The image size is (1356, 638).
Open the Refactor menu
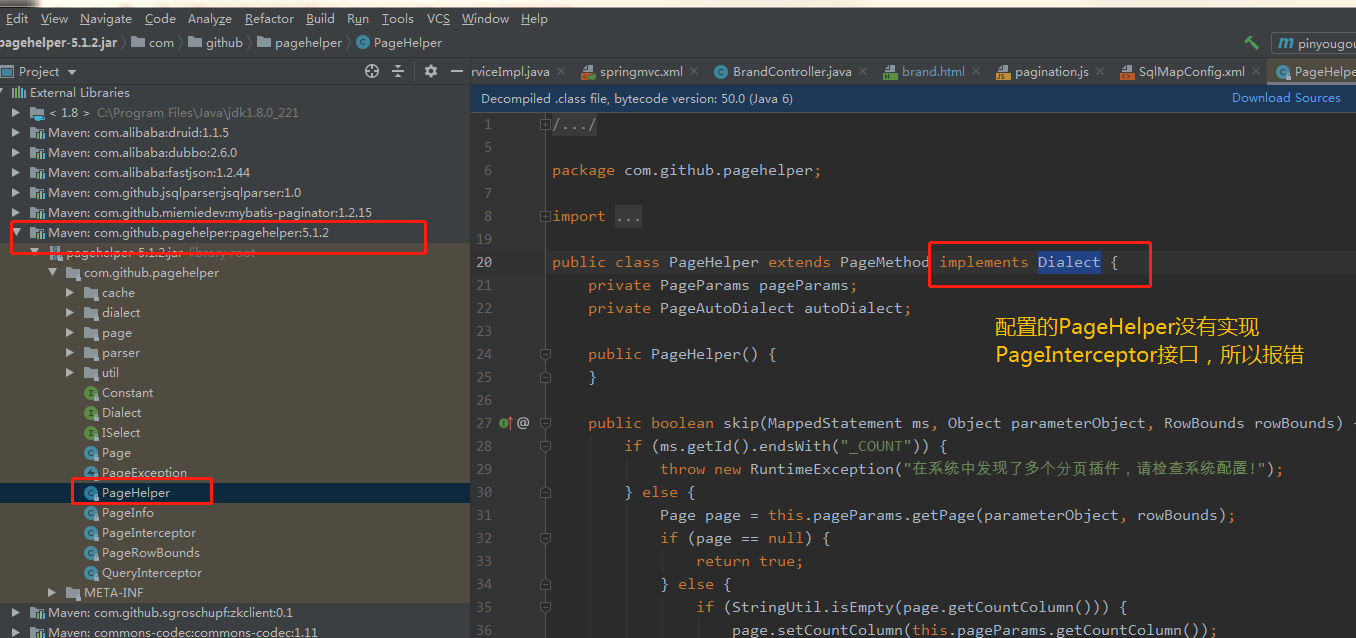pos(269,19)
